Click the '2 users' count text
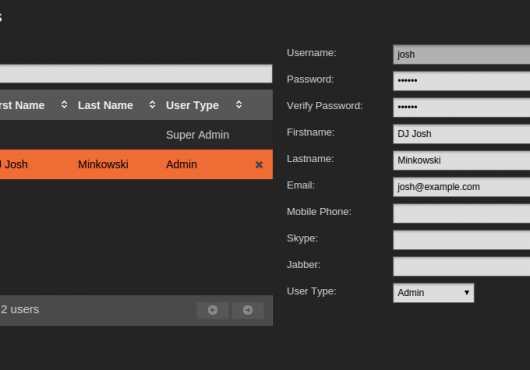This screenshot has height=370, width=530. (x=20, y=310)
